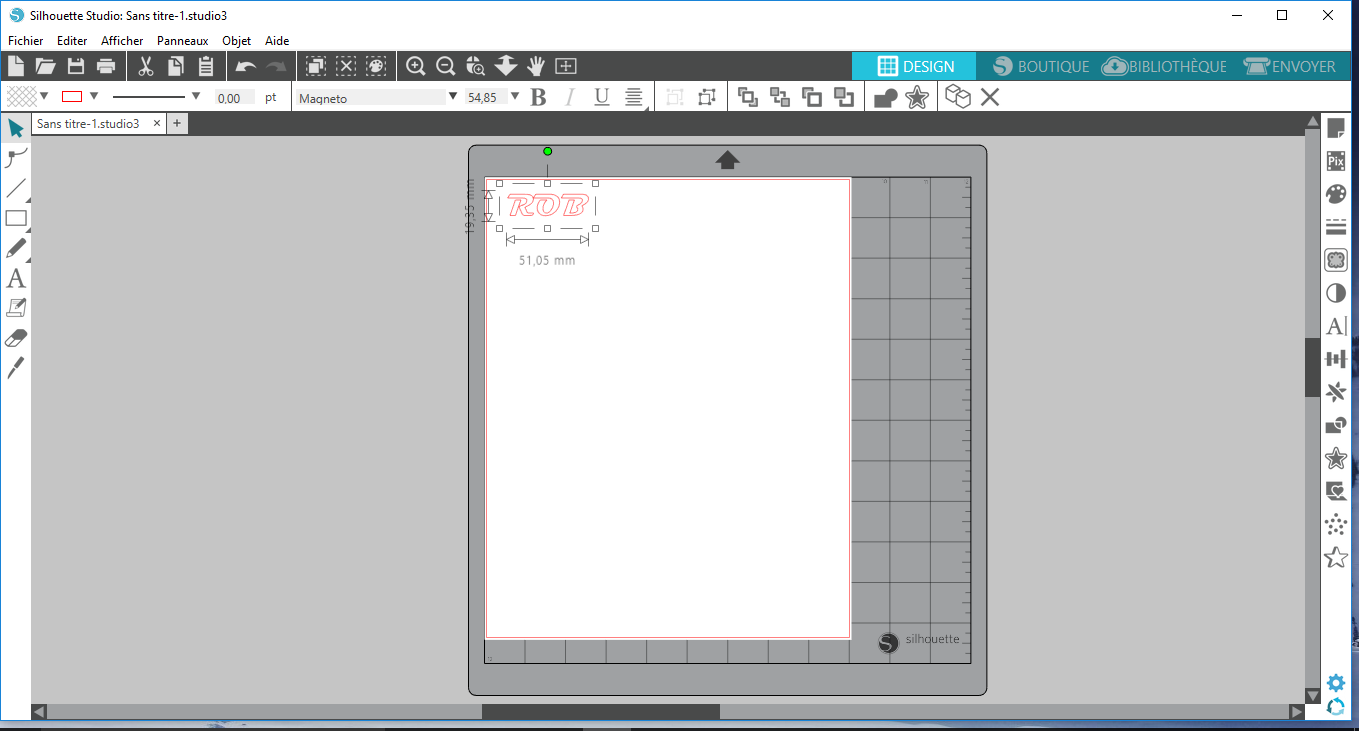Image resolution: width=1359 pixels, height=731 pixels.
Task: Toggle Bold text formatting
Action: coord(538,97)
